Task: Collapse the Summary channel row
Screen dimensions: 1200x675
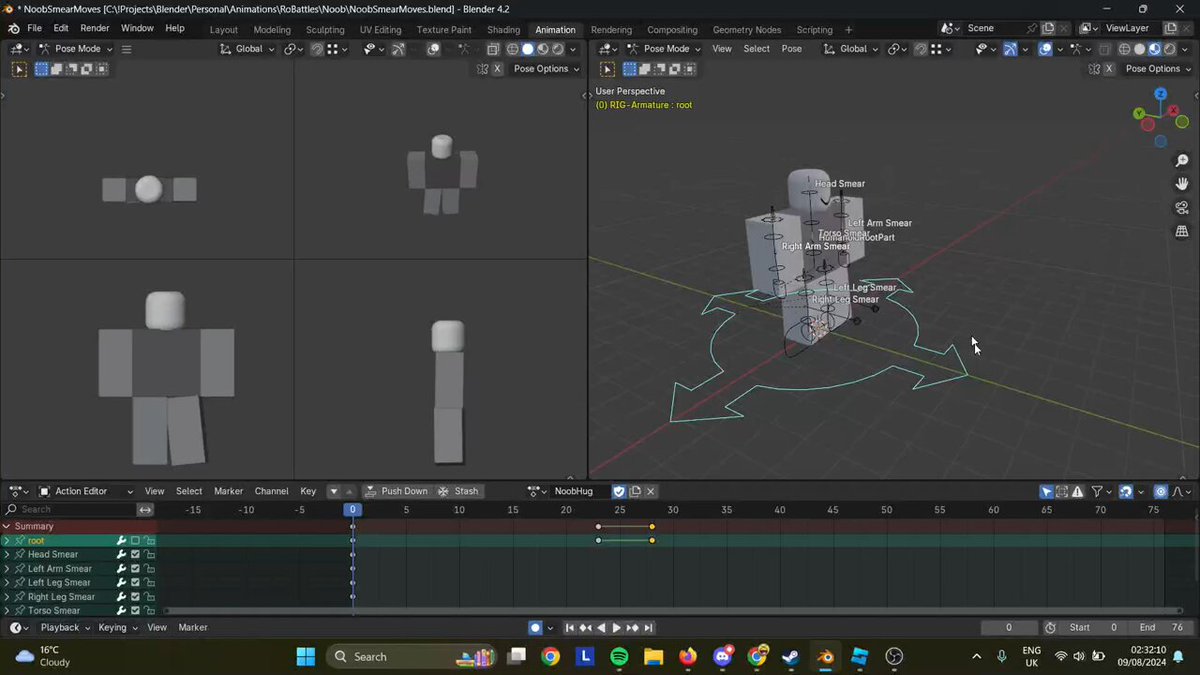Action: click(x=7, y=526)
